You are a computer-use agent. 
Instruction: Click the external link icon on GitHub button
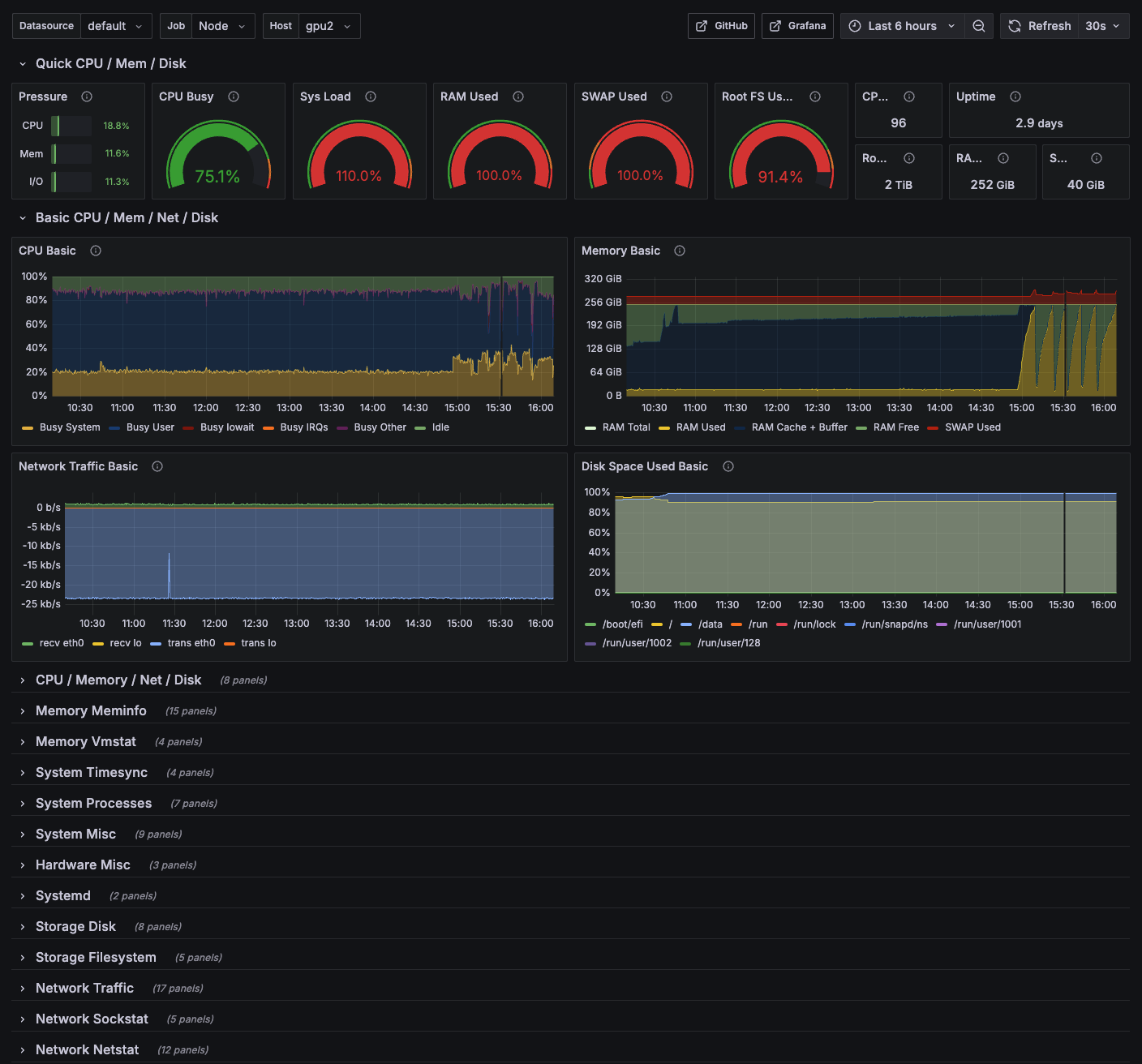coord(702,26)
